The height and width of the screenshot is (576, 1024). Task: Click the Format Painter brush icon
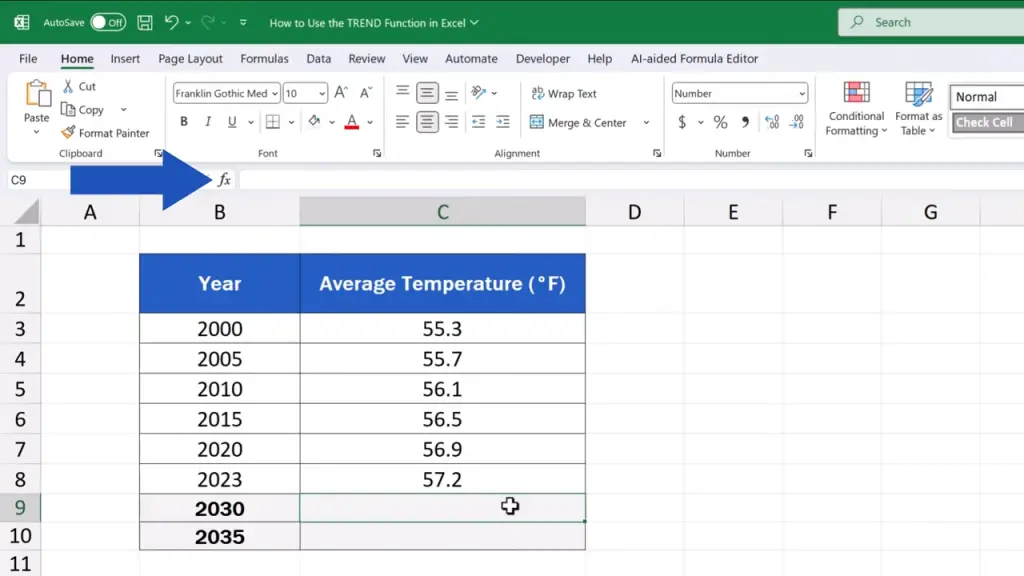[68, 133]
